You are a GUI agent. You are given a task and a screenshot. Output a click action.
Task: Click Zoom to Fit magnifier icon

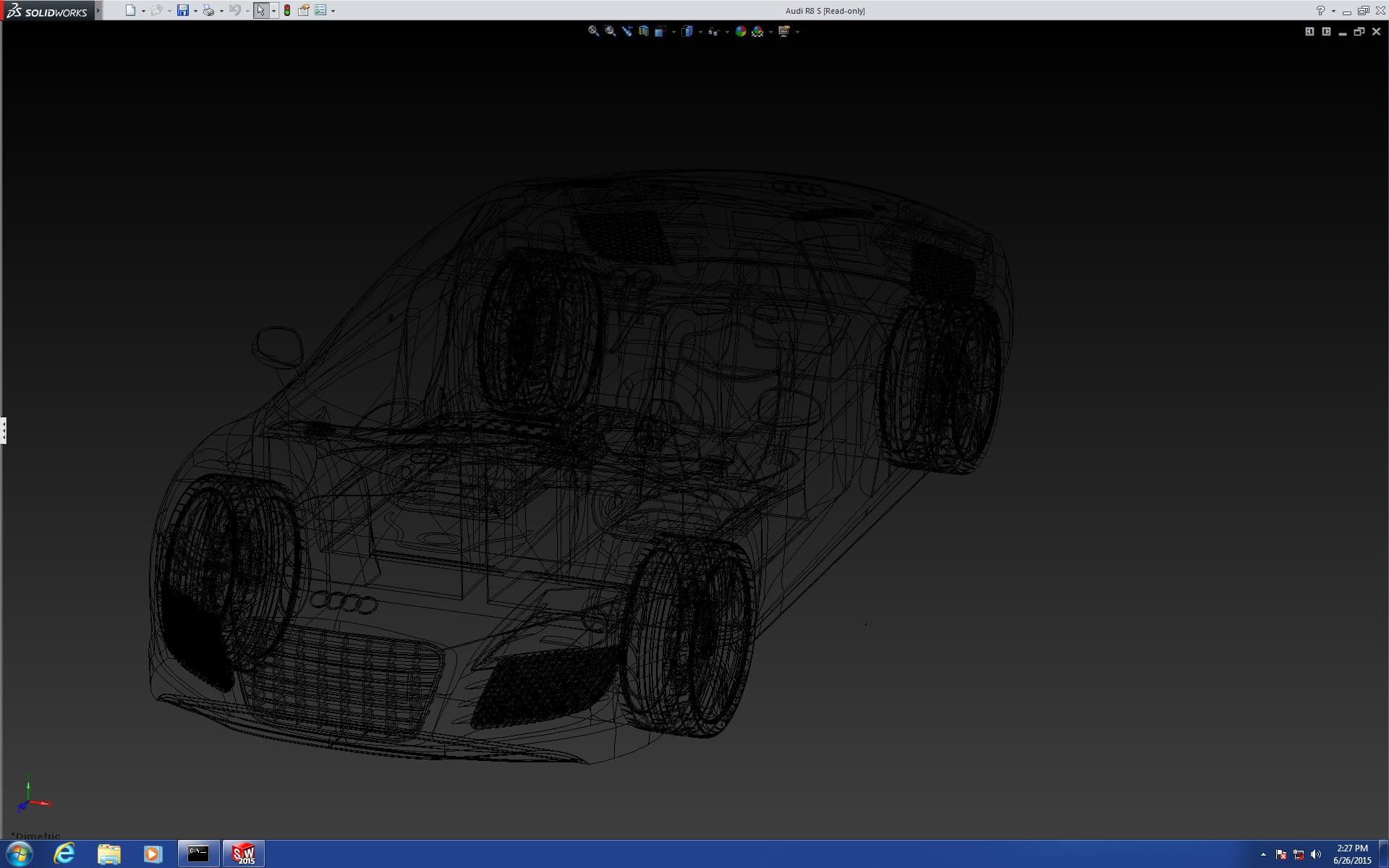click(593, 31)
